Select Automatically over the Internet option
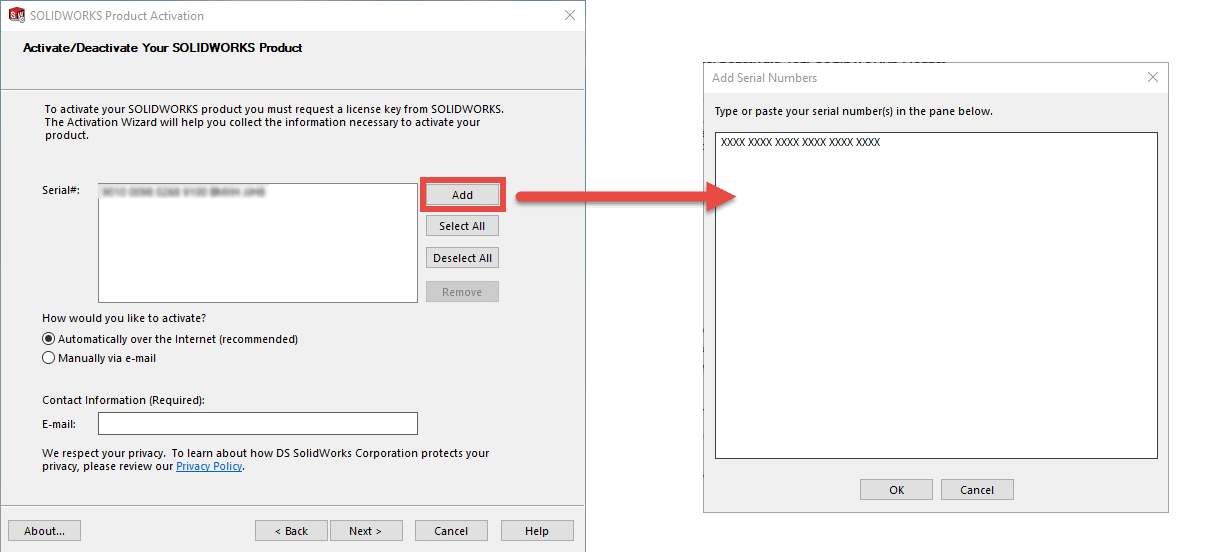Screen dimensions: 1218x552 pos(170,339)
